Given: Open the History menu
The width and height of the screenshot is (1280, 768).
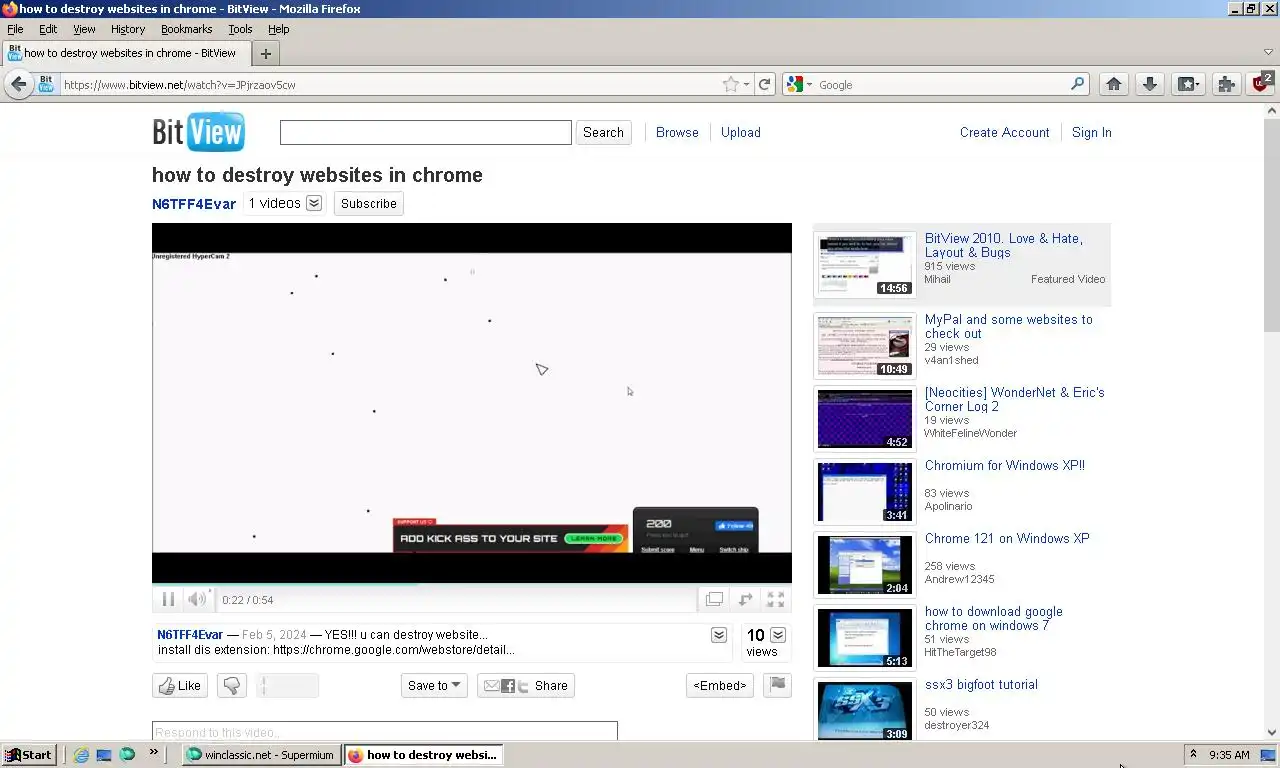Looking at the screenshot, I should tap(128, 29).
